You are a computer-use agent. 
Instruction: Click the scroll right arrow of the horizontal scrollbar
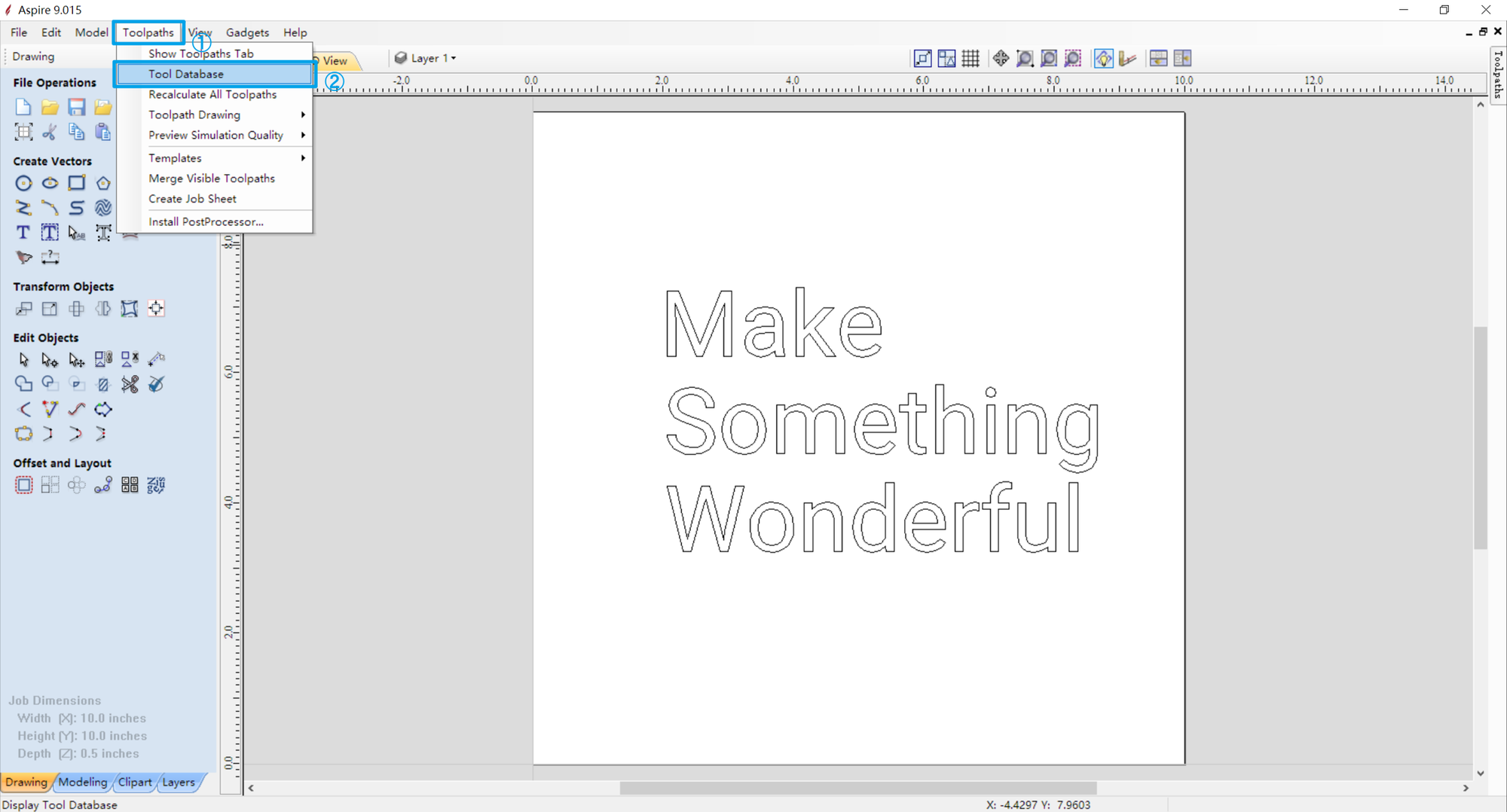[1466, 788]
